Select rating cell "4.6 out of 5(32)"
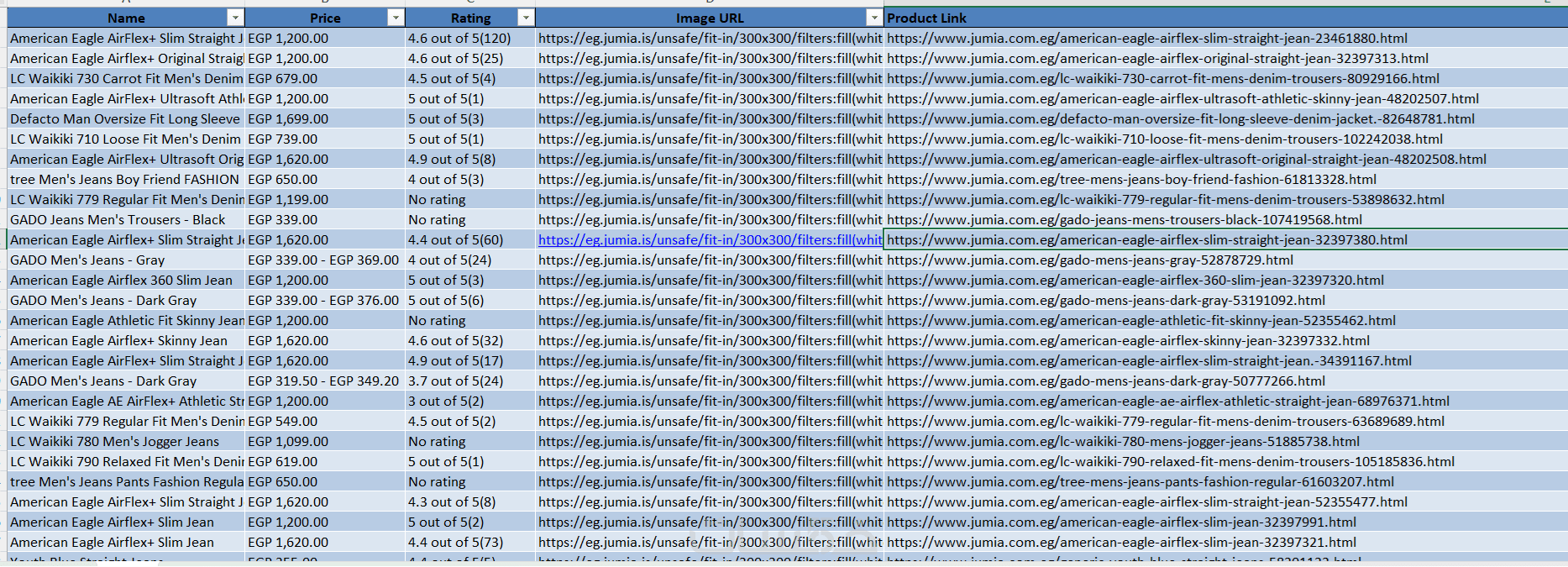 (470, 340)
